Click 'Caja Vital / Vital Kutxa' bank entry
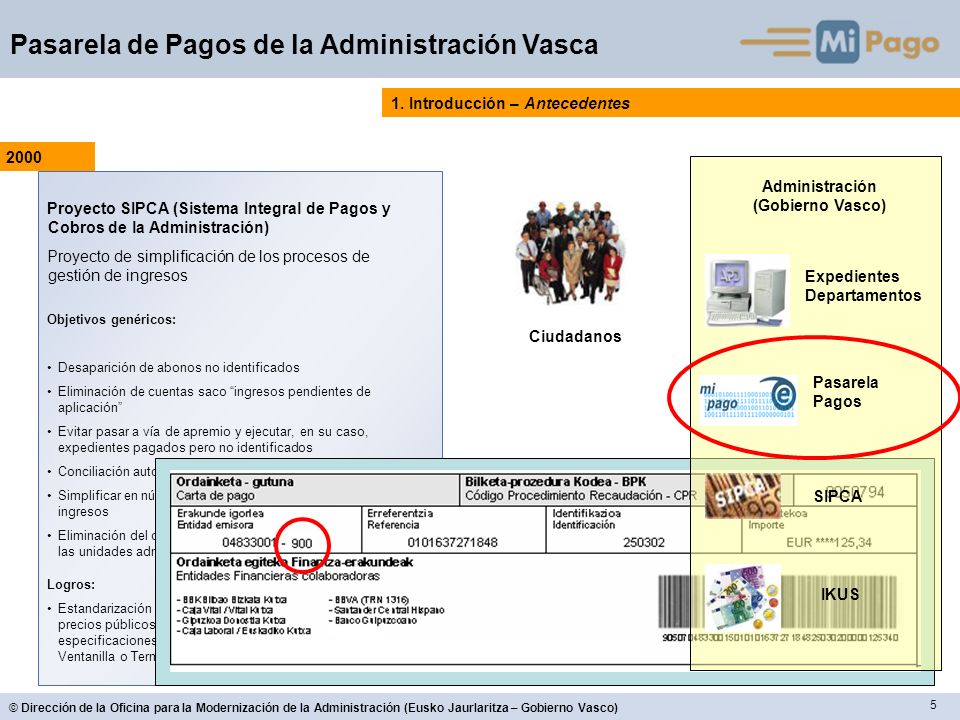Screen dimensions: 960x720 tap(225, 610)
